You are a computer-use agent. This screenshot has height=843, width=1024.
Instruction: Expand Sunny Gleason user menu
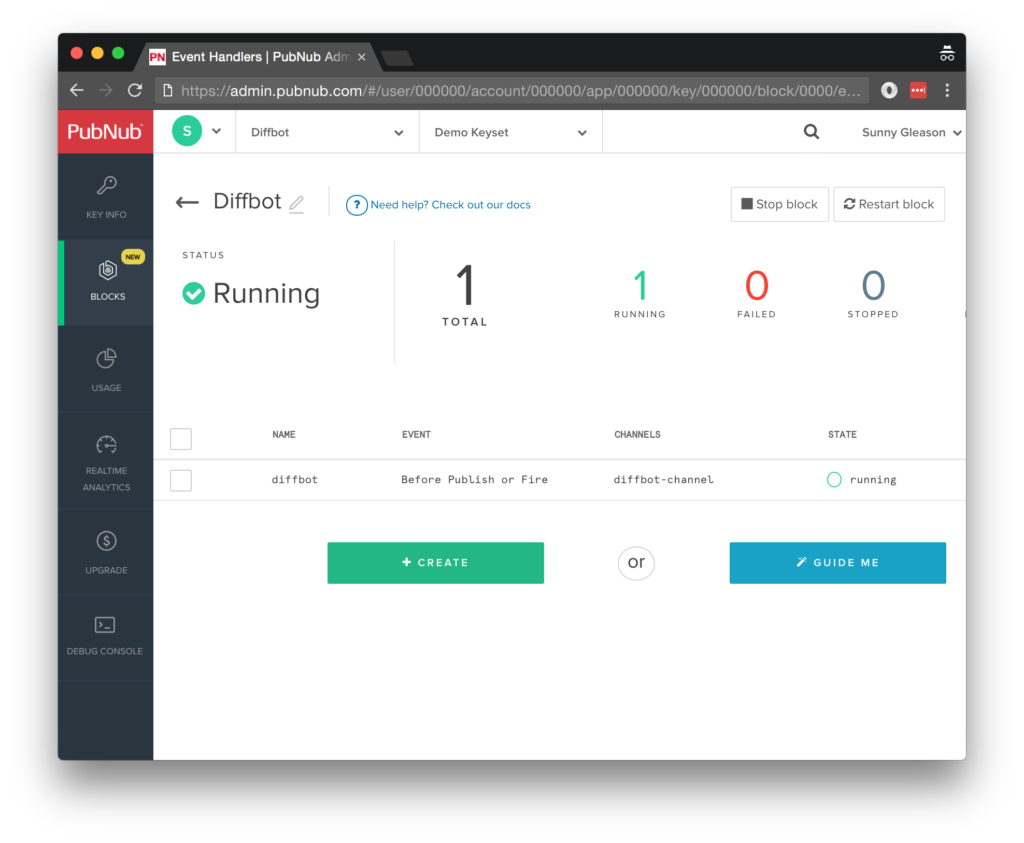point(911,132)
